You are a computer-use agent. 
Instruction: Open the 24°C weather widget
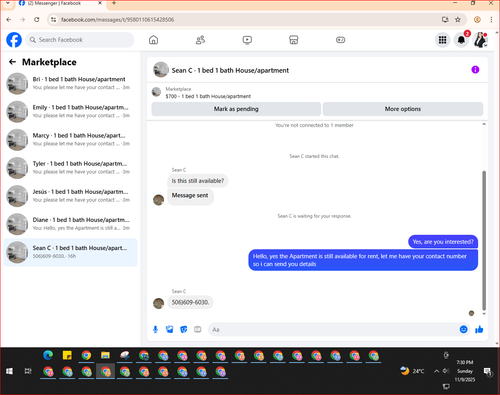coord(412,371)
